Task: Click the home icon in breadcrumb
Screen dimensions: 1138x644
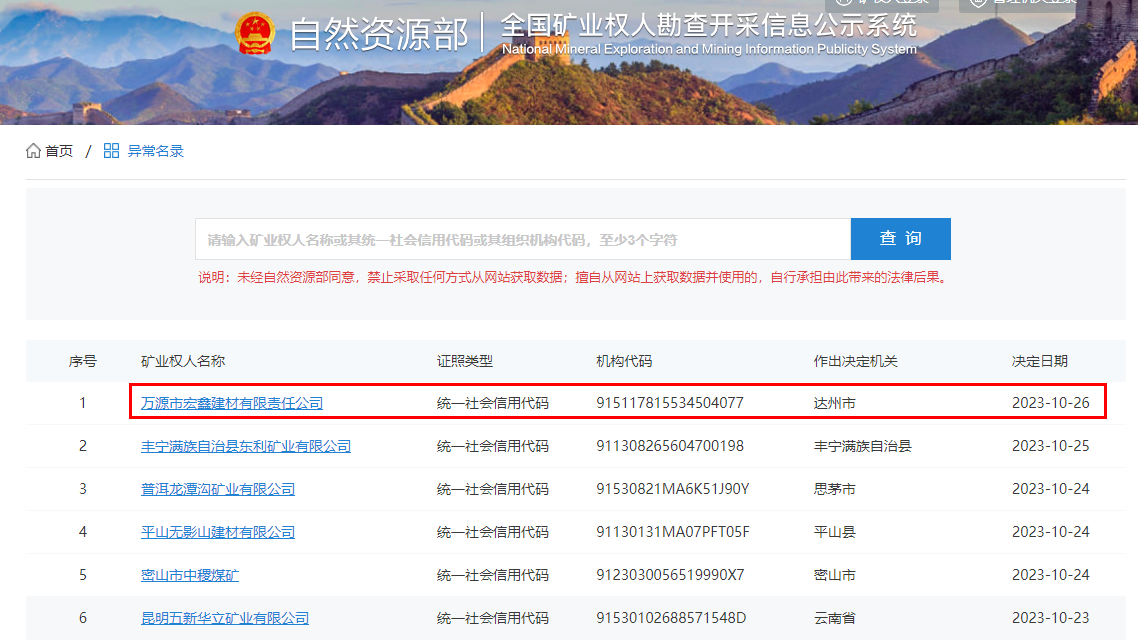Action: [33, 151]
